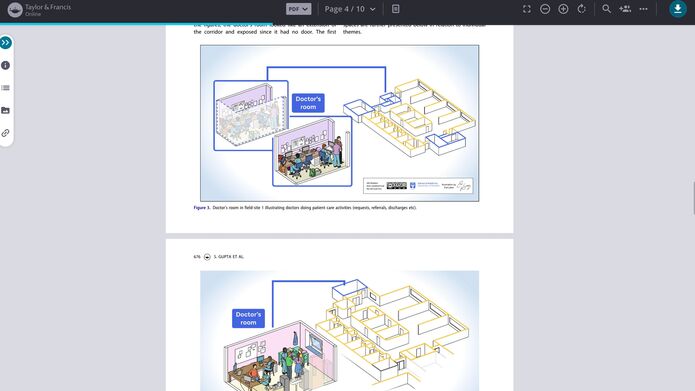This screenshot has width=695, height=391.
Task: Expand the left sidebar panel
Action: [6, 43]
